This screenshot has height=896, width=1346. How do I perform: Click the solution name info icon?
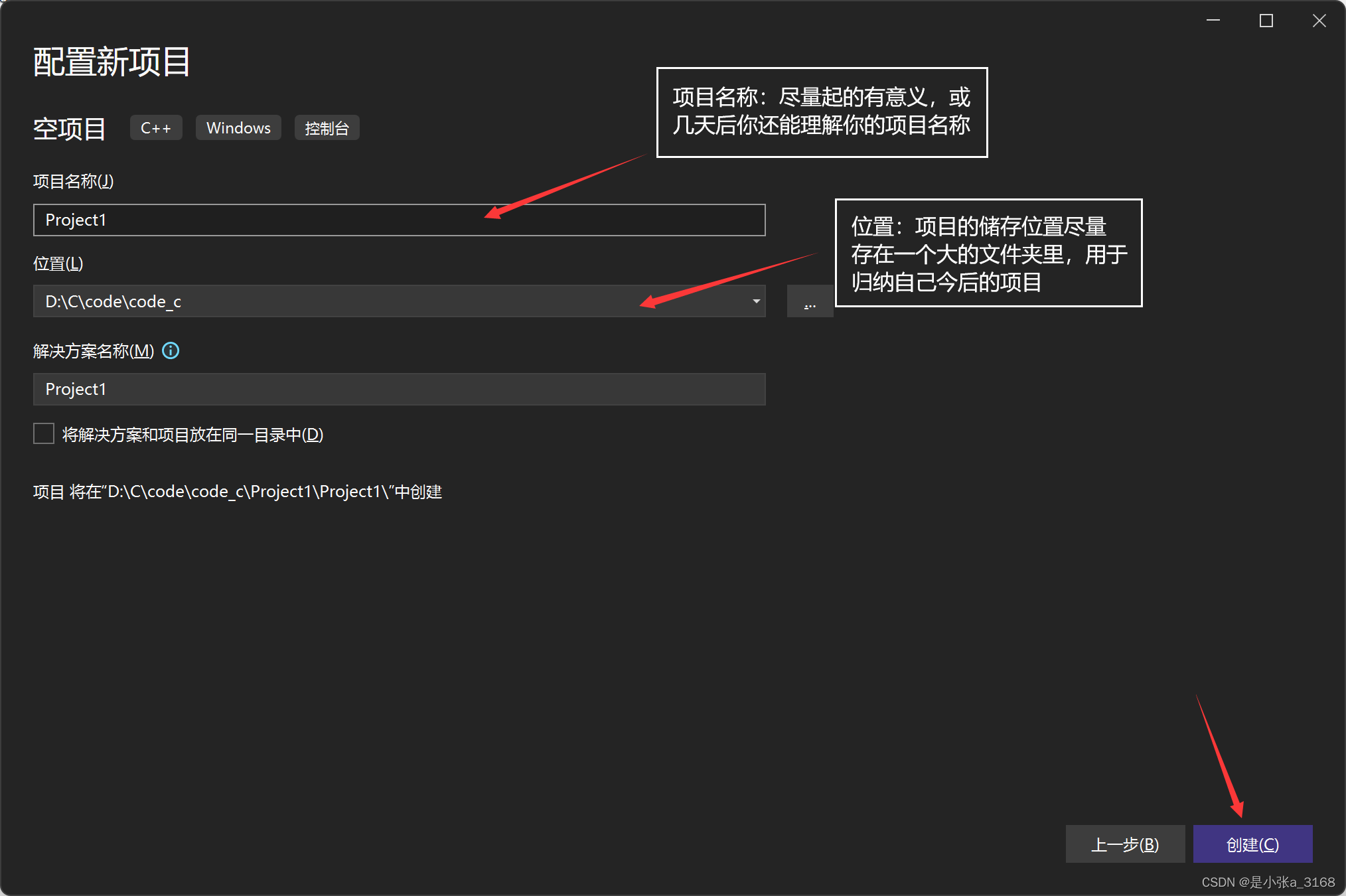point(171,350)
